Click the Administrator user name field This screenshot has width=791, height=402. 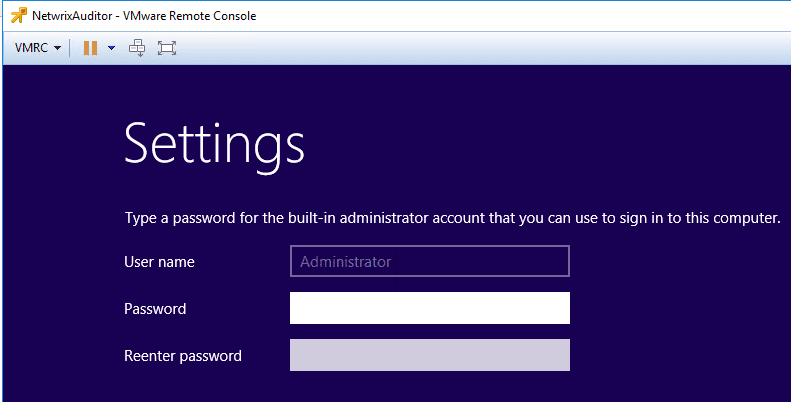(429, 261)
